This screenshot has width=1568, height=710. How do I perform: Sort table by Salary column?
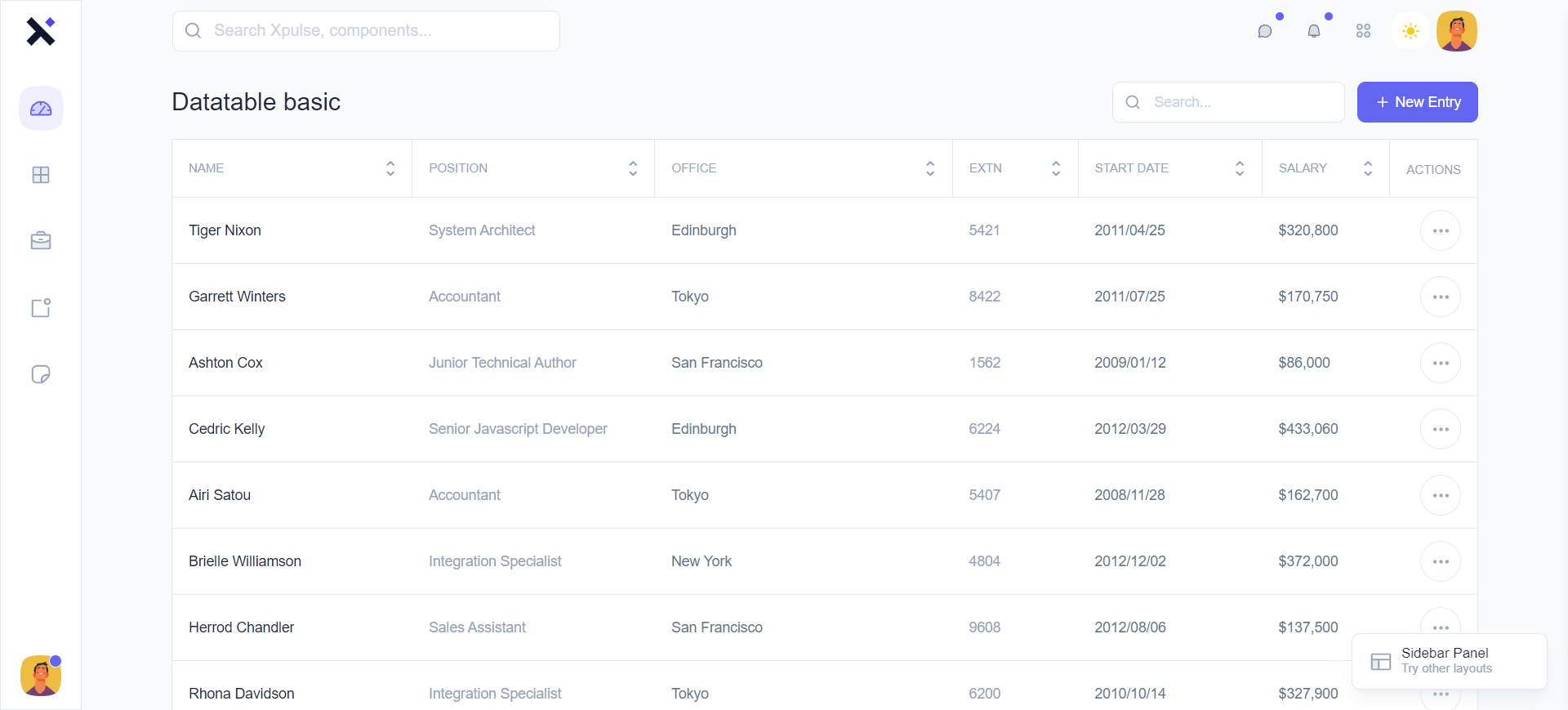tap(1368, 168)
